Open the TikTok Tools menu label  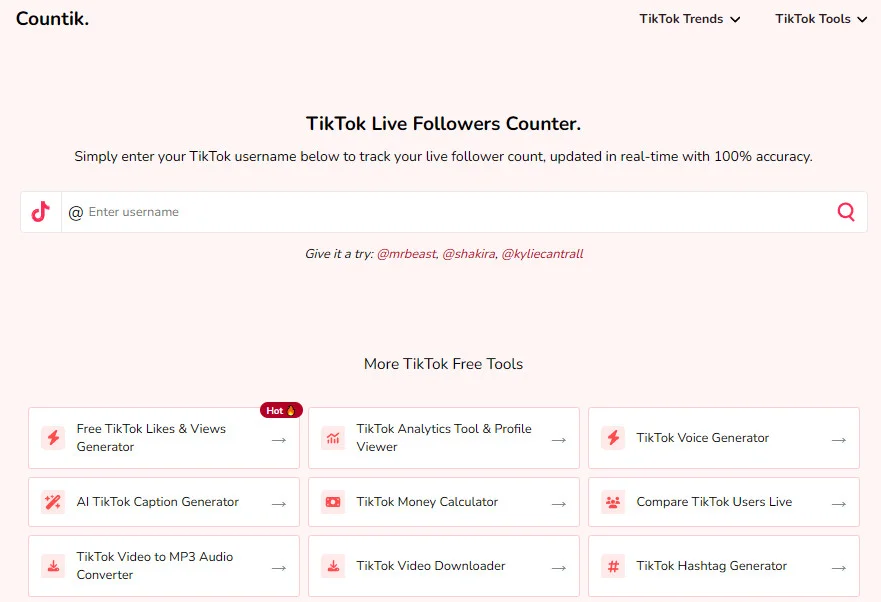pyautogui.click(x=813, y=19)
